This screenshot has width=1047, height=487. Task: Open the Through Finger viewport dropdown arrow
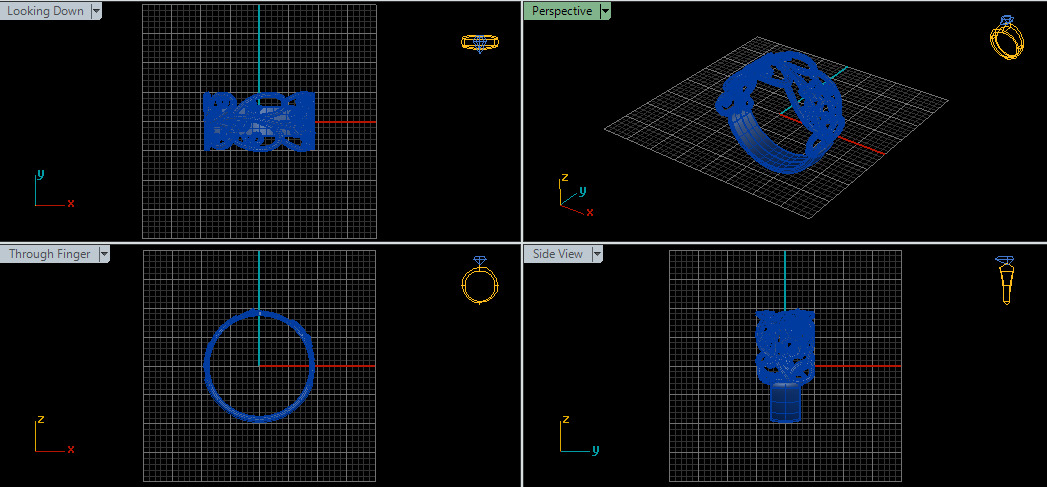(x=103, y=254)
